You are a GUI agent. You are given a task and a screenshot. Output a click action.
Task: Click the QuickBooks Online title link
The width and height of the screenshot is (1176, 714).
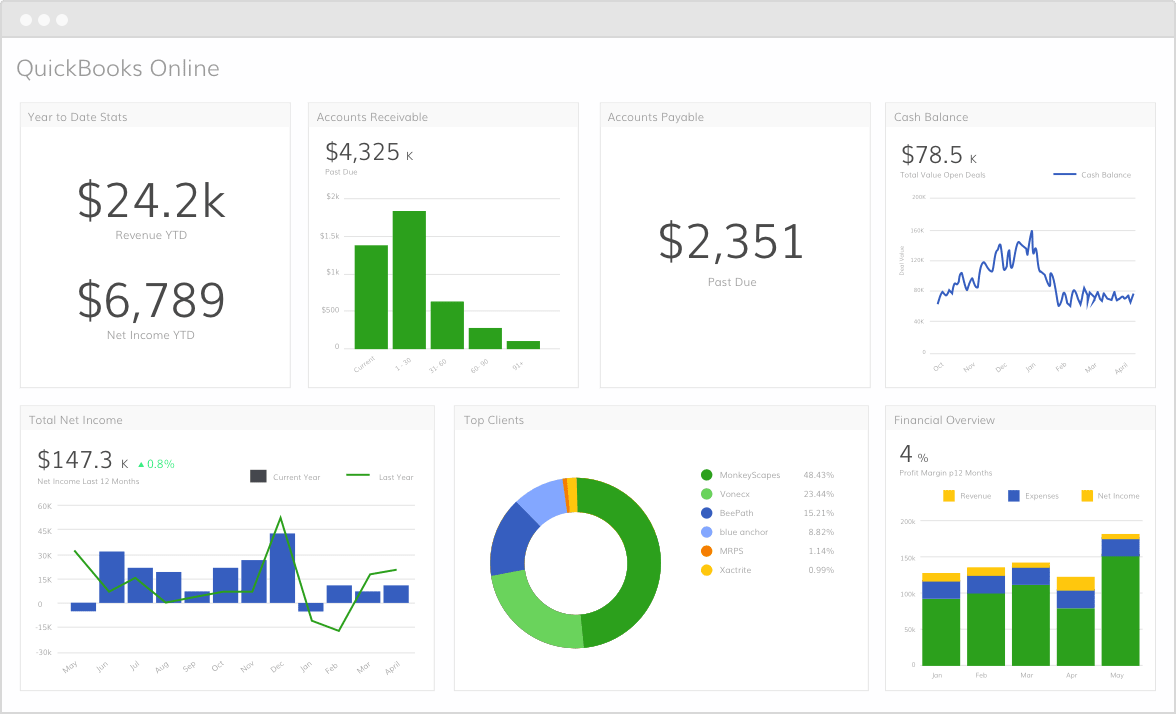click(x=117, y=68)
